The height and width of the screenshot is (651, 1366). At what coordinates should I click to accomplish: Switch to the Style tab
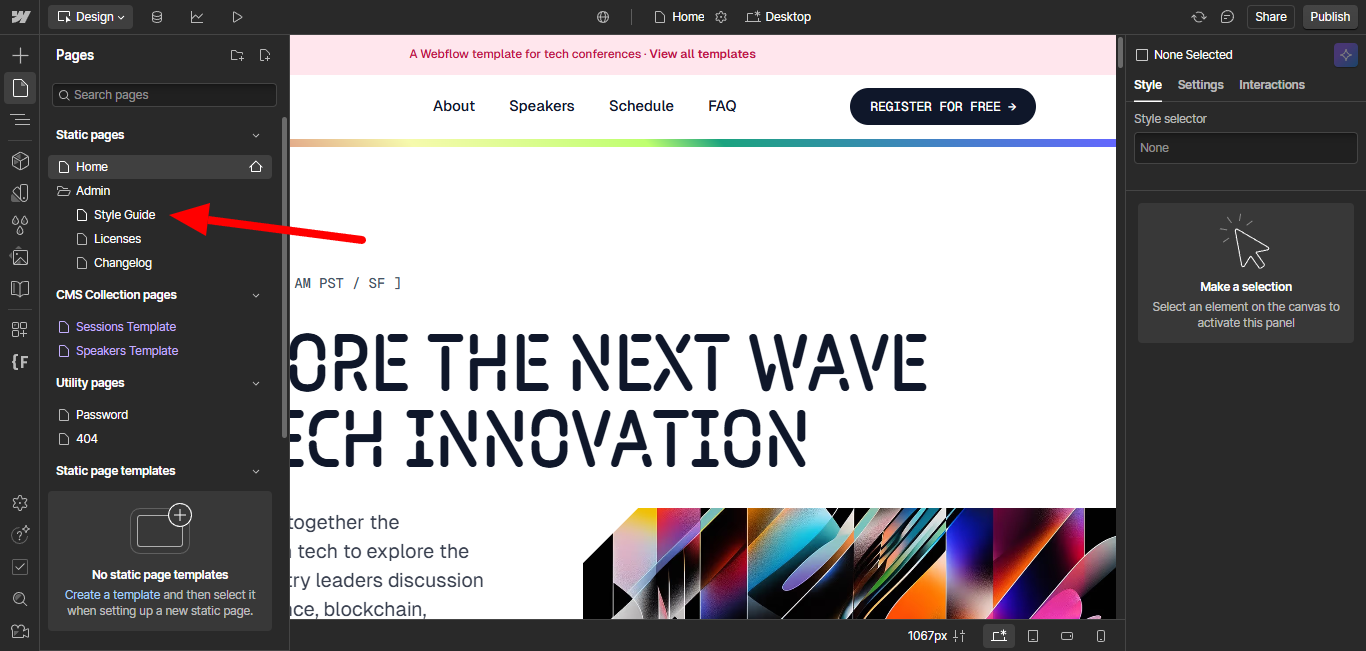coord(1148,85)
